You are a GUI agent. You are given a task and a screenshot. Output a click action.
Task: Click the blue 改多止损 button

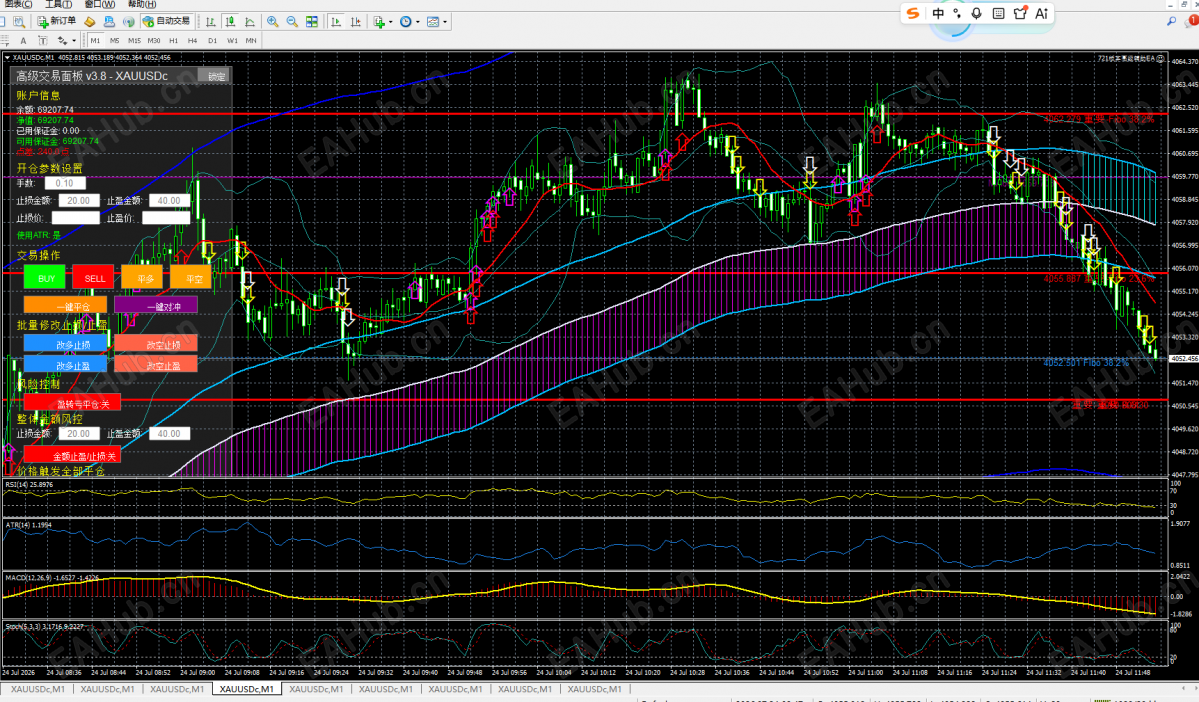click(66, 344)
